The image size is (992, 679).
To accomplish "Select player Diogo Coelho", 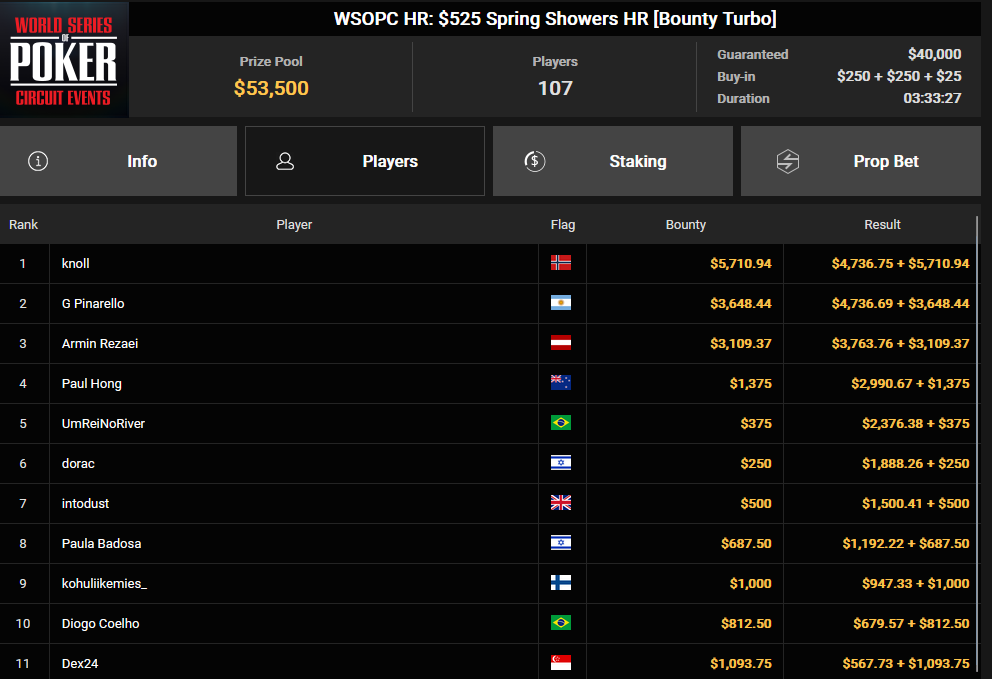I will (101, 623).
